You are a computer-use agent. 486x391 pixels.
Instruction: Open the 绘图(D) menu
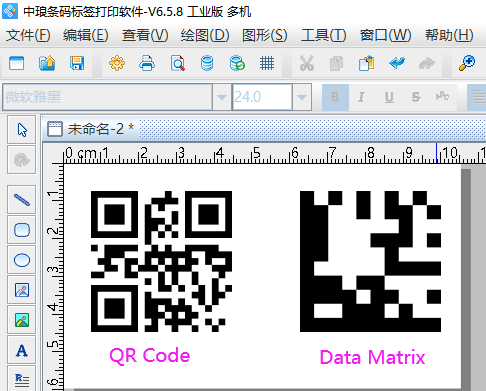point(205,35)
